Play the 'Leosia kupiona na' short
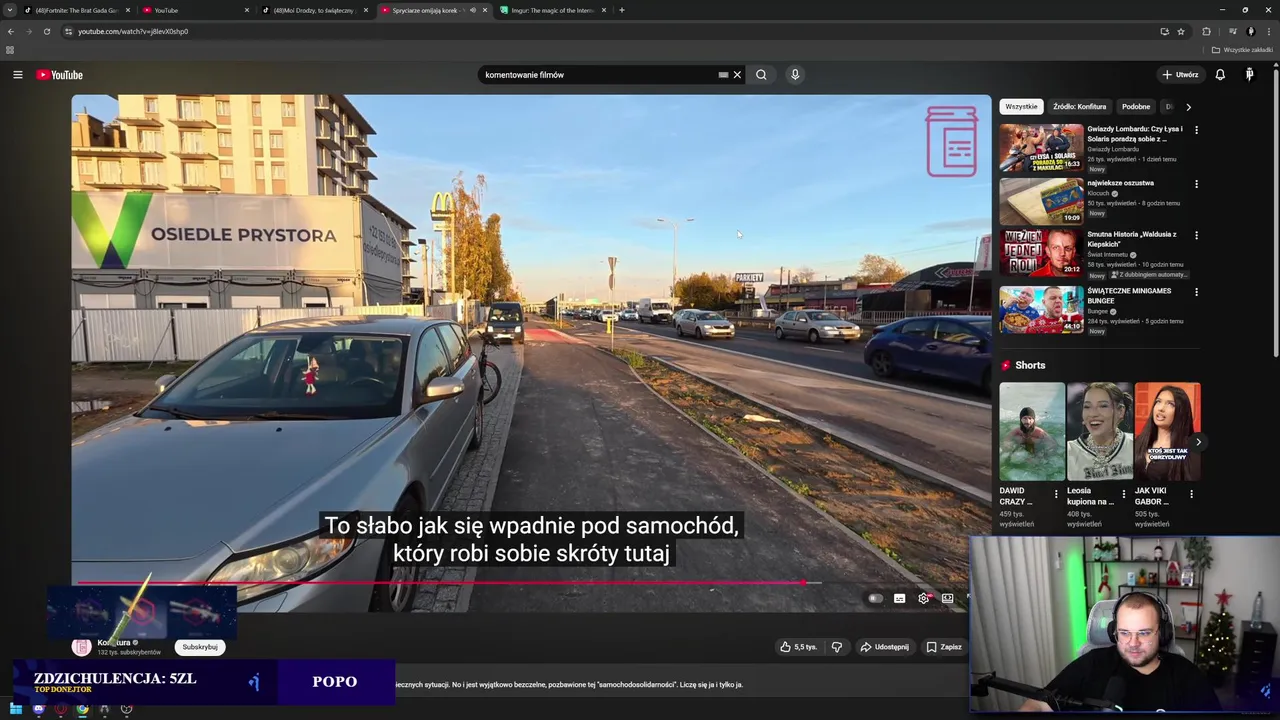 [1100, 432]
